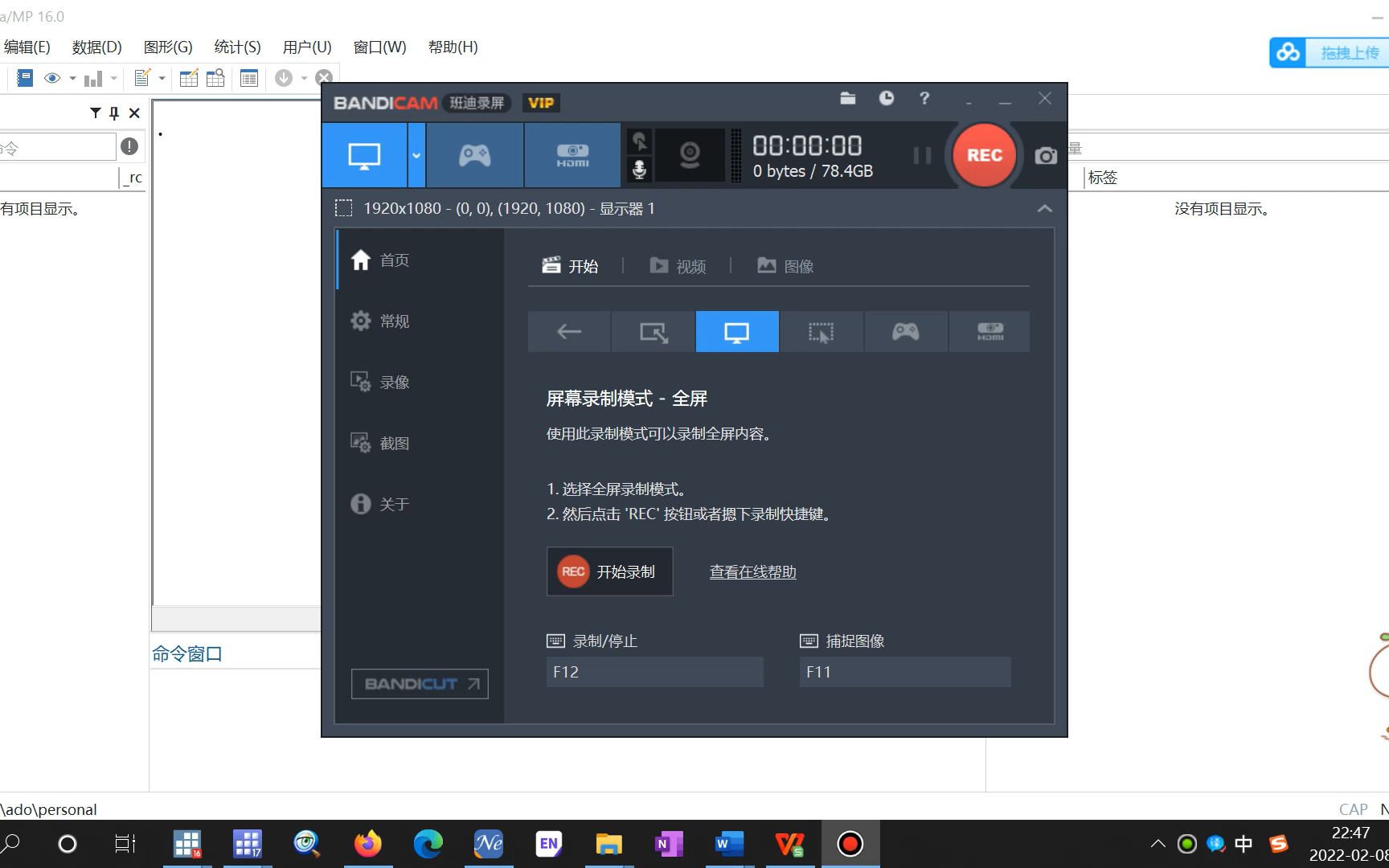Choose rectangle area recording mode
Viewport: 1389px width, 868px height.
pos(653,331)
